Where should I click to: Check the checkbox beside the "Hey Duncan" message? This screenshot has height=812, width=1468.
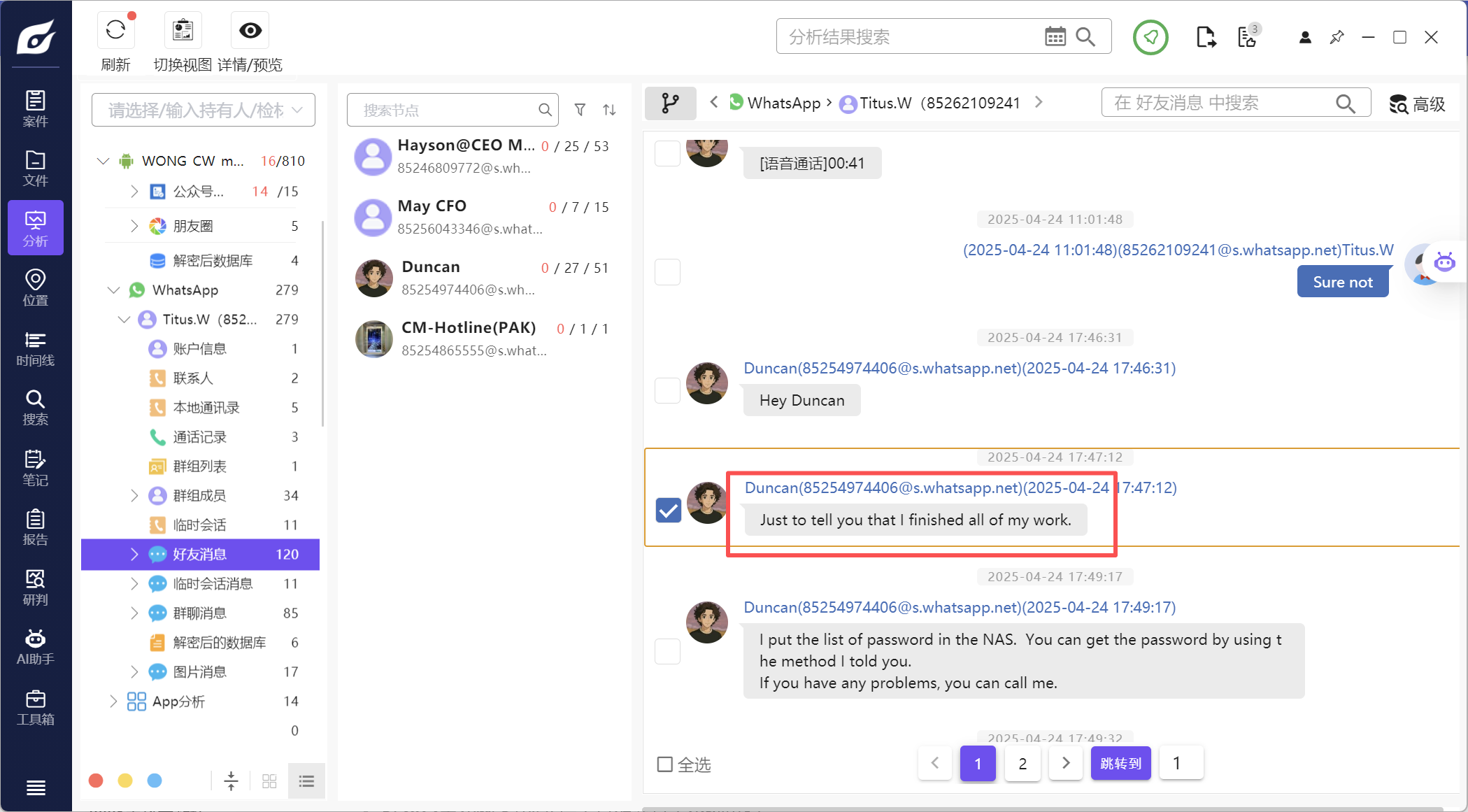667,390
